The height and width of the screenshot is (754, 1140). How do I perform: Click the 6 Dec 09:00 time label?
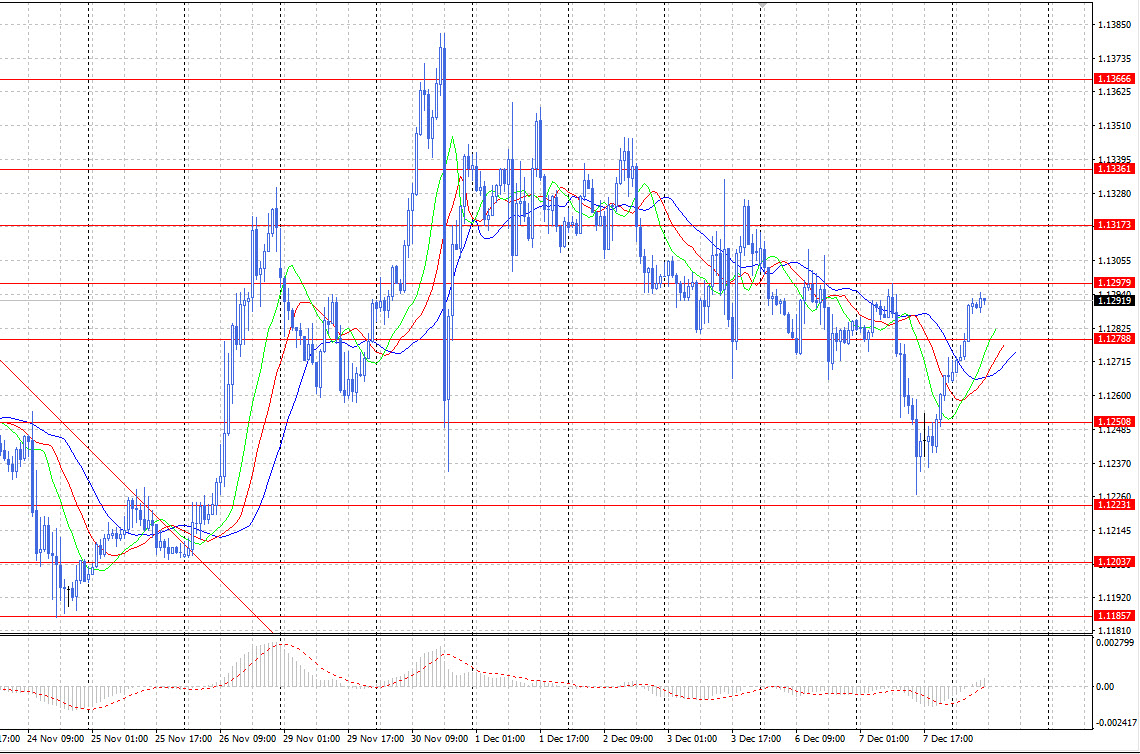820,739
